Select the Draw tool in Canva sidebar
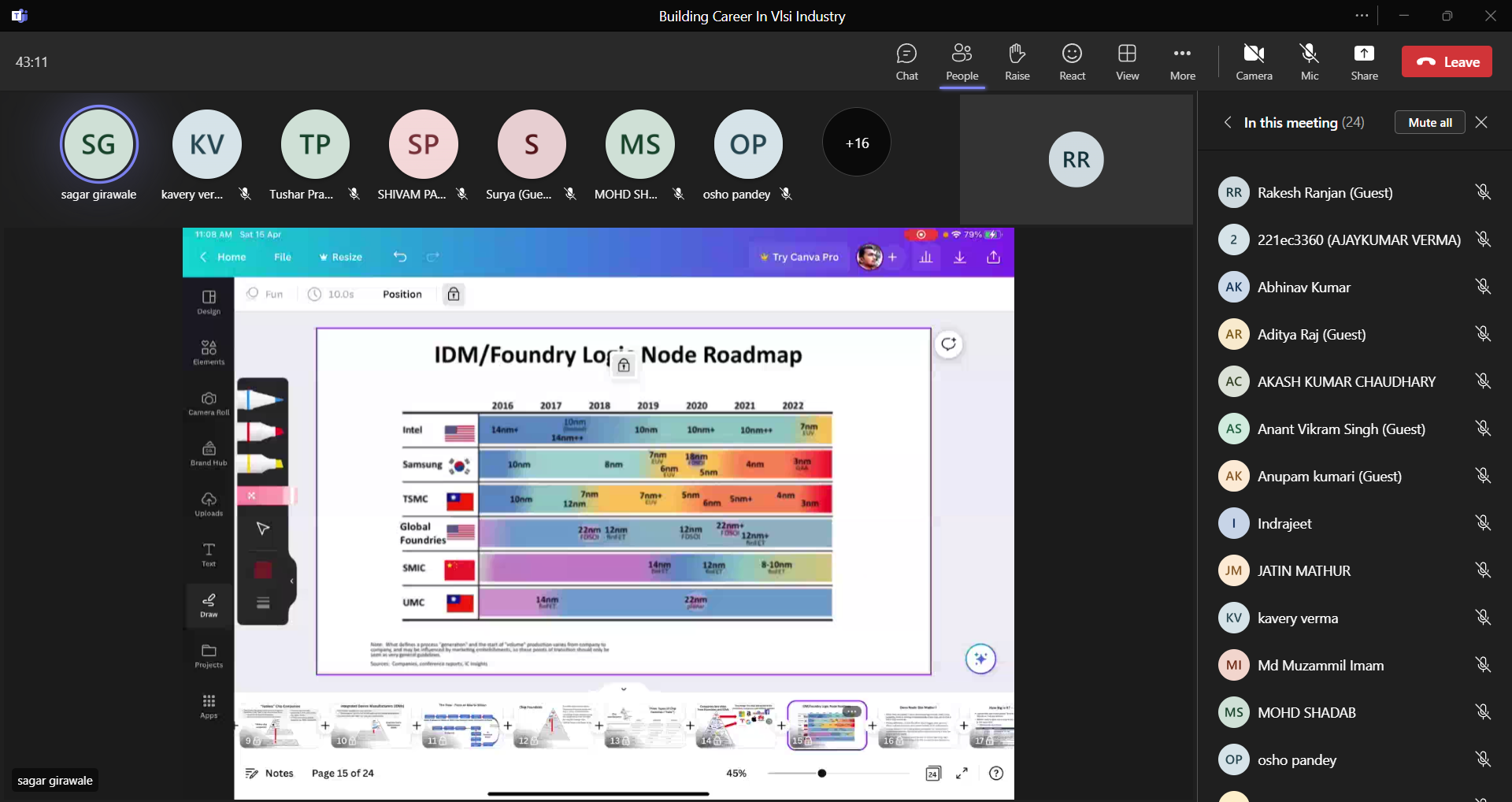The height and width of the screenshot is (802, 1512). point(209,605)
